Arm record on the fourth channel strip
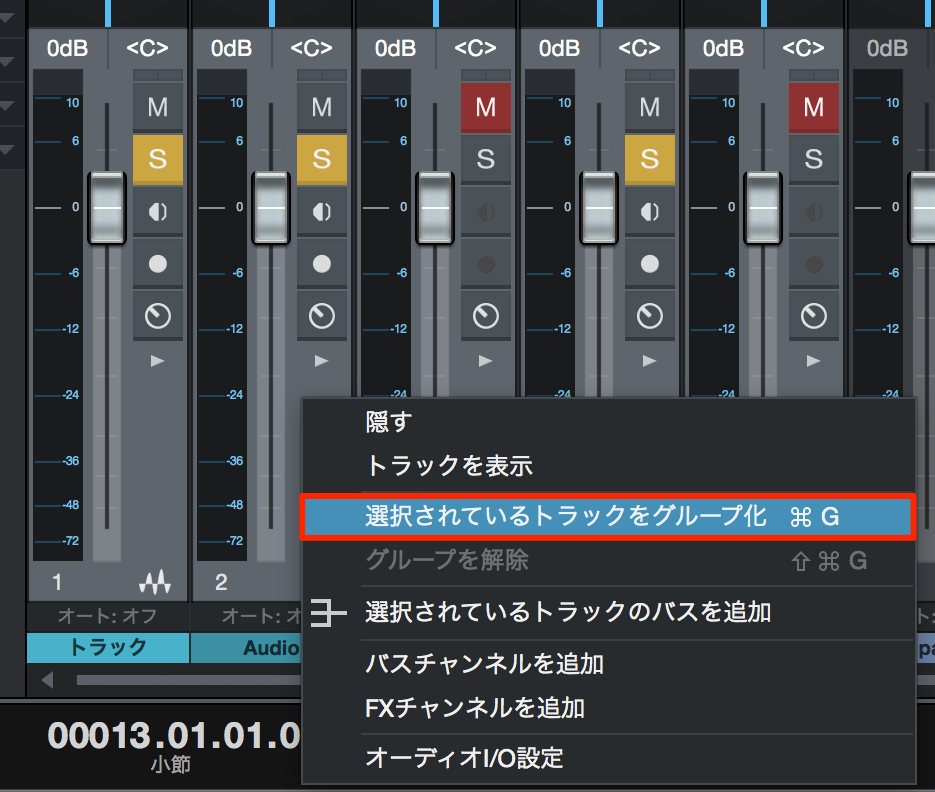Screen dimensions: 935x792 tap(649, 264)
